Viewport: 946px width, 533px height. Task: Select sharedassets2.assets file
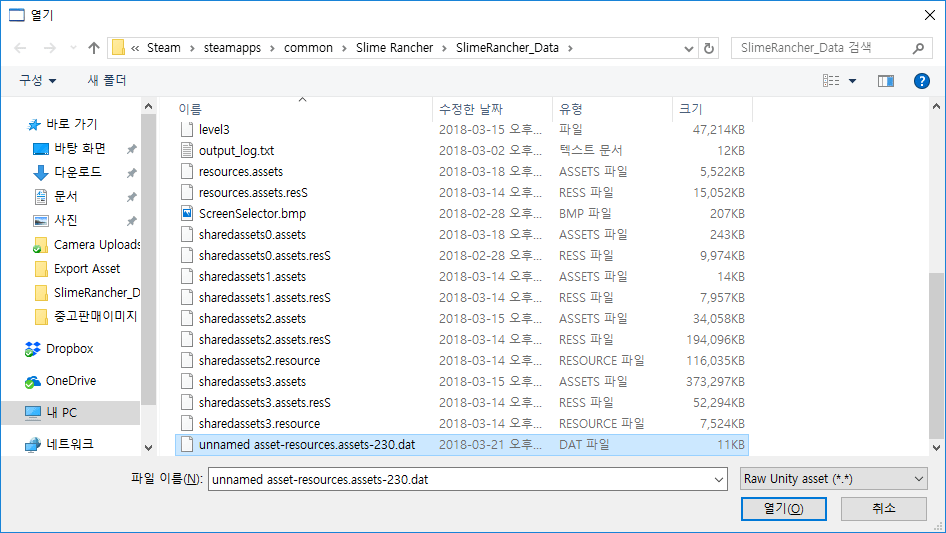click(462, 319)
